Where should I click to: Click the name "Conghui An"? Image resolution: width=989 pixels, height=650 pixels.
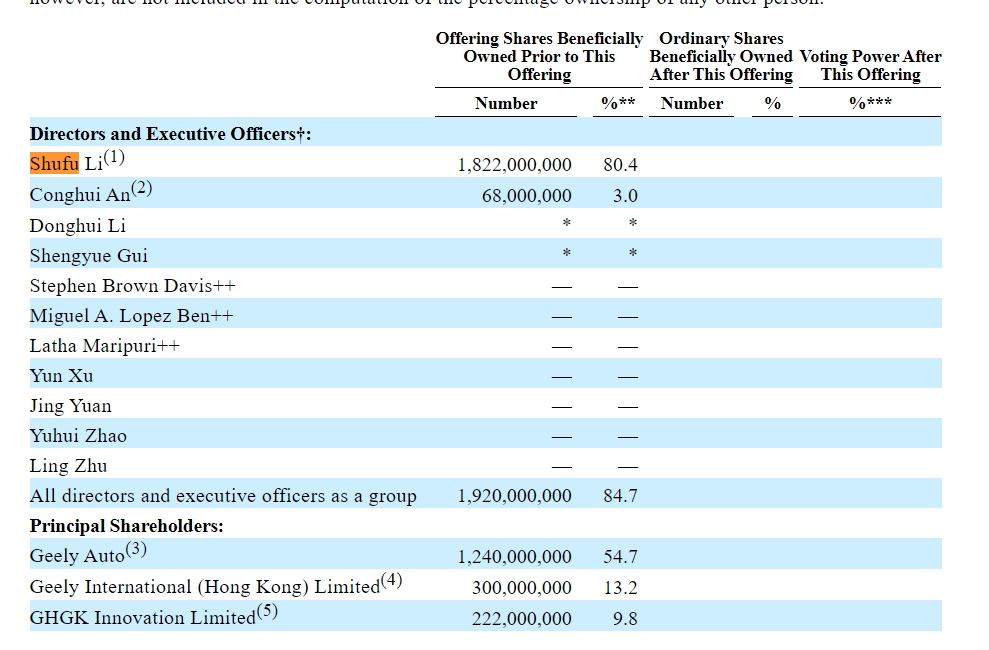(x=80, y=195)
